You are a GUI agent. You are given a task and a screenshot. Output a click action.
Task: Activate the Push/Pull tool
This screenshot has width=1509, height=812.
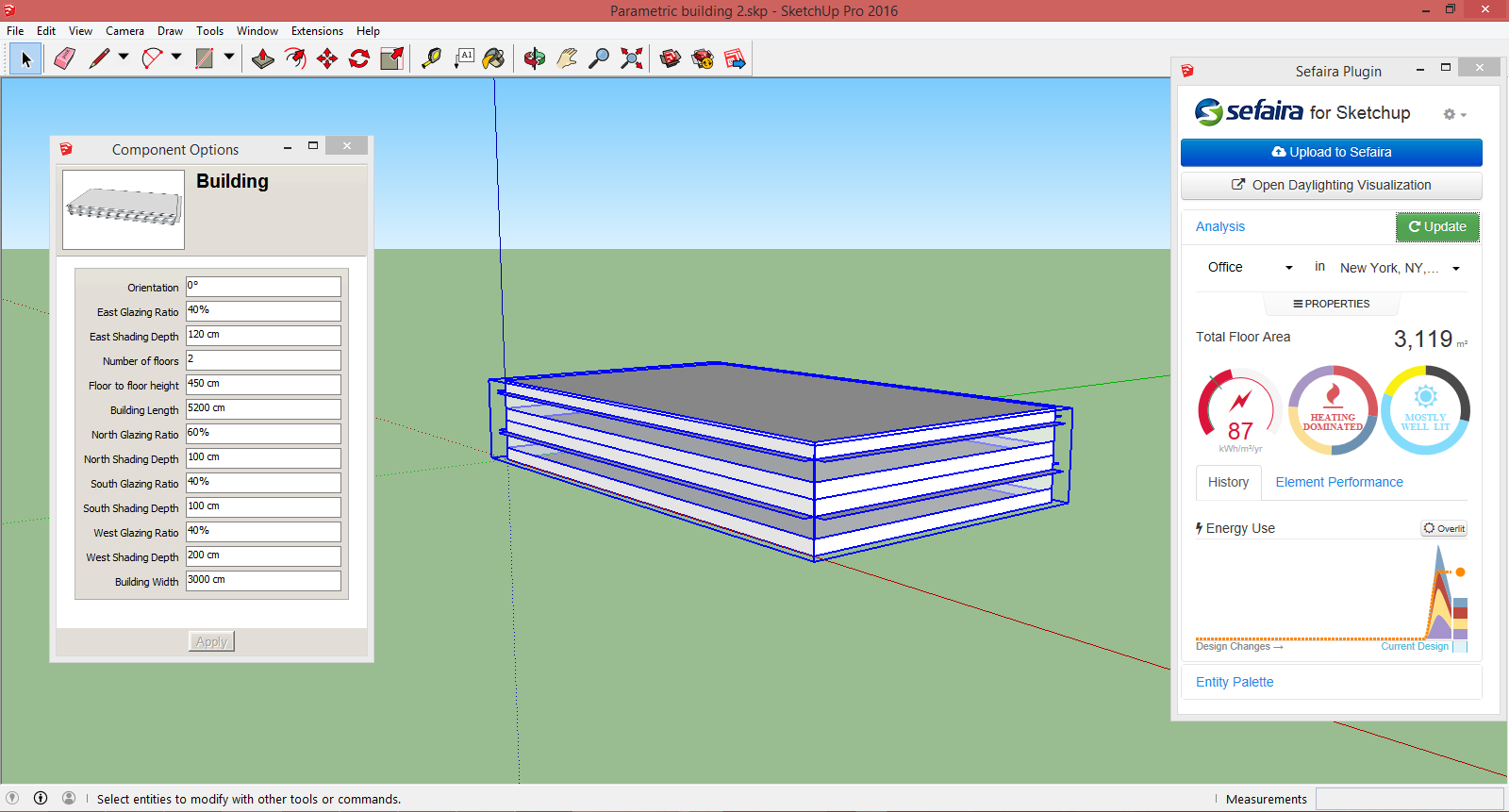pyautogui.click(x=263, y=59)
